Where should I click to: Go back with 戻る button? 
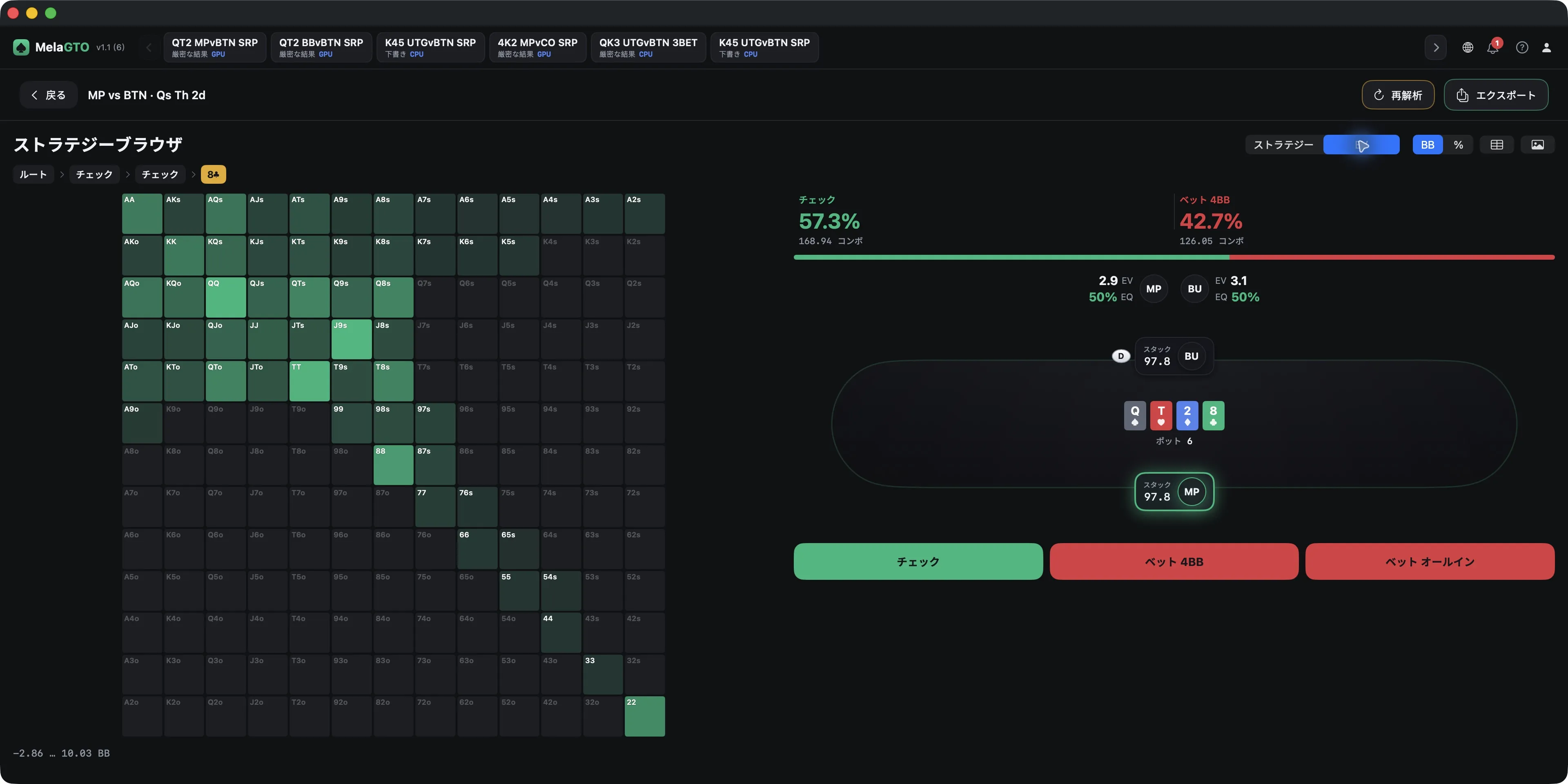pos(49,95)
